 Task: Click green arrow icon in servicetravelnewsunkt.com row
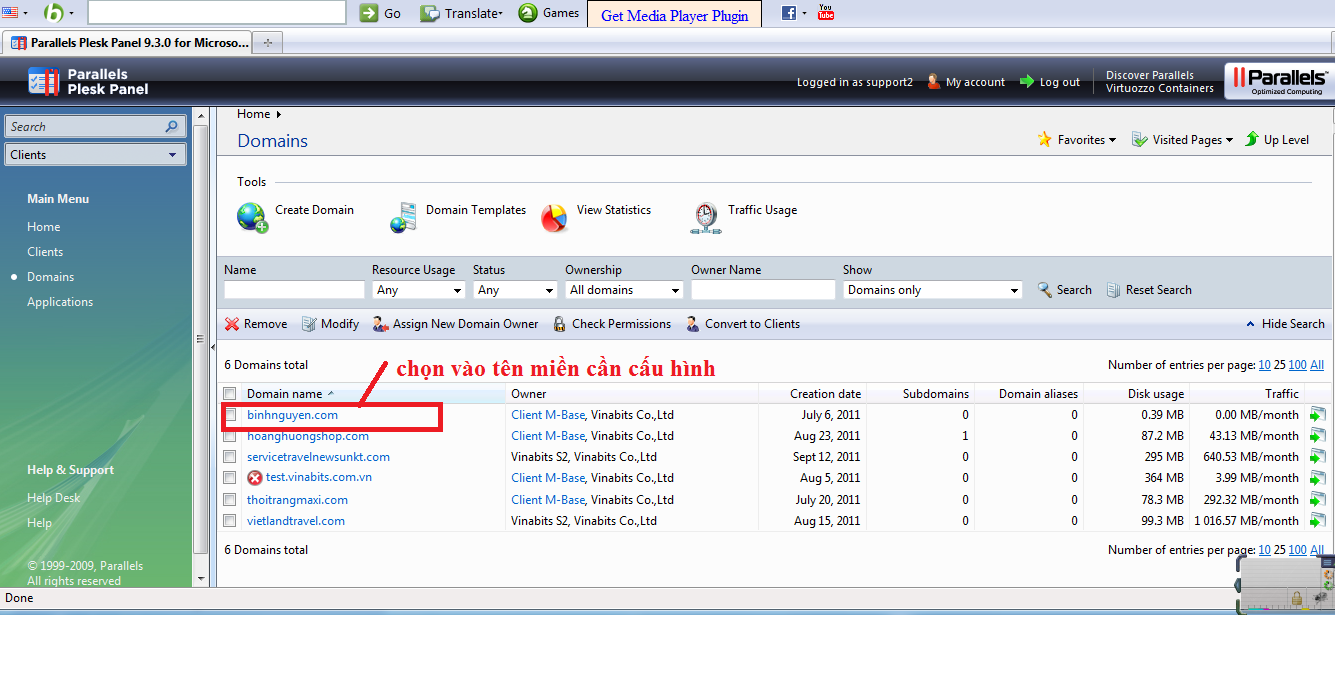click(1318, 457)
